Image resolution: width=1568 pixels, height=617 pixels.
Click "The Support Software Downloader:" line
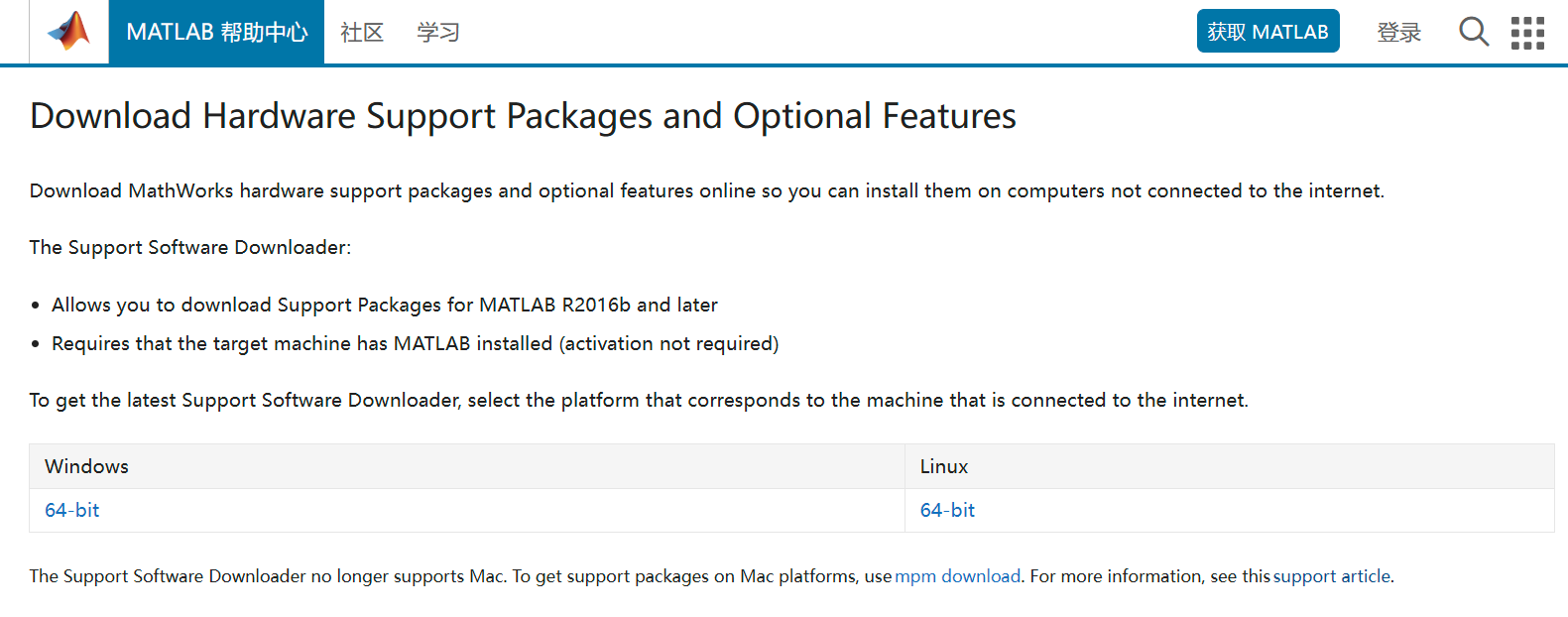pos(190,247)
